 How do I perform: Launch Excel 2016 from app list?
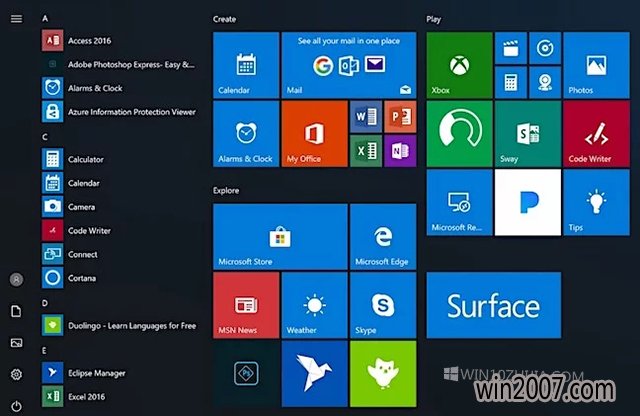click(121, 396)
